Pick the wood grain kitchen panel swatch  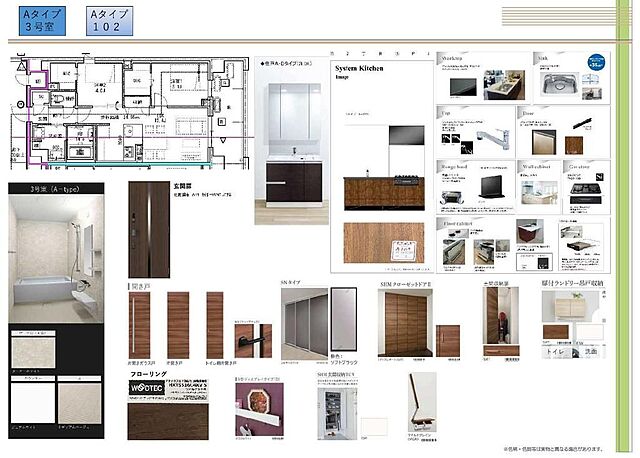pos(376,239)
